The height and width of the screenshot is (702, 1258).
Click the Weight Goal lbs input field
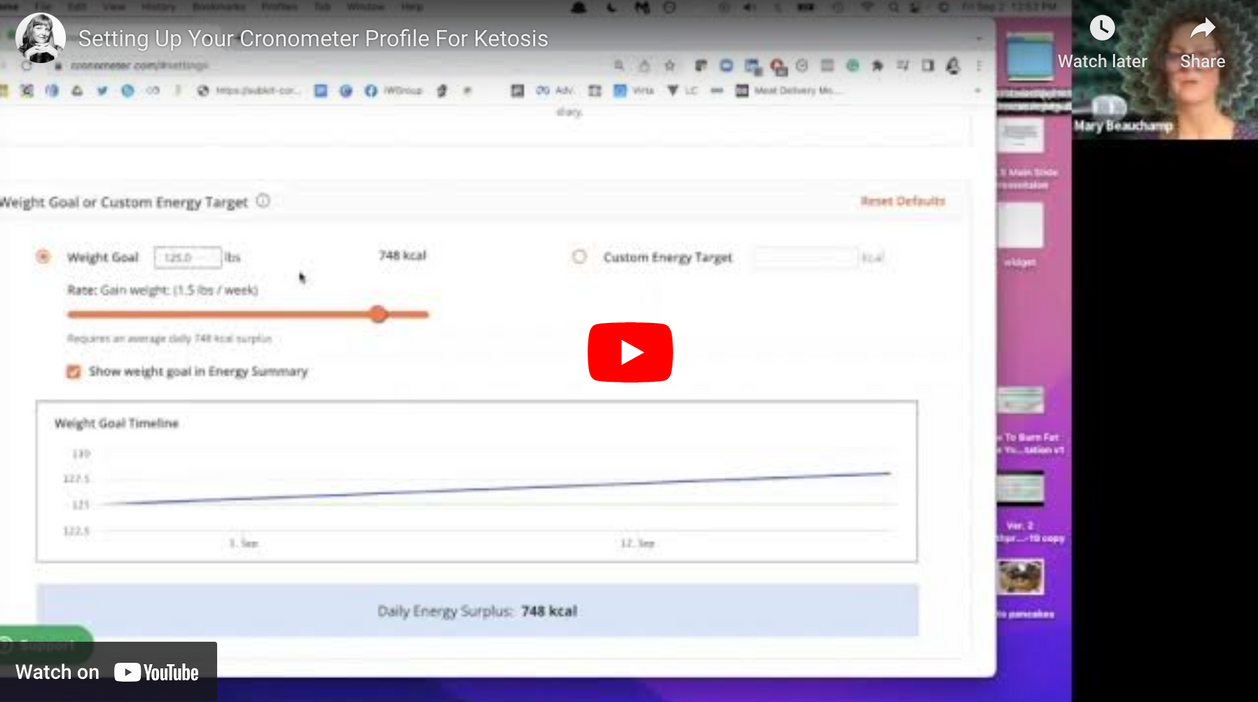point(187,258)
